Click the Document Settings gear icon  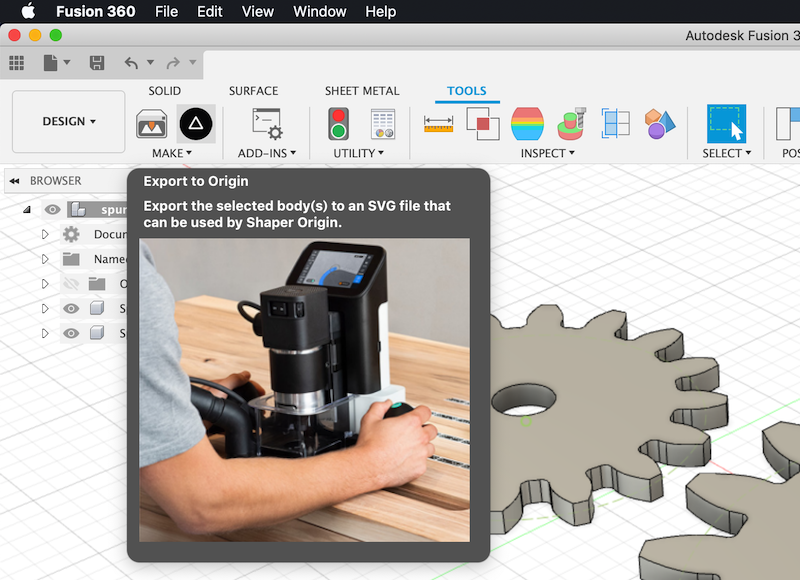coord(71,234)
